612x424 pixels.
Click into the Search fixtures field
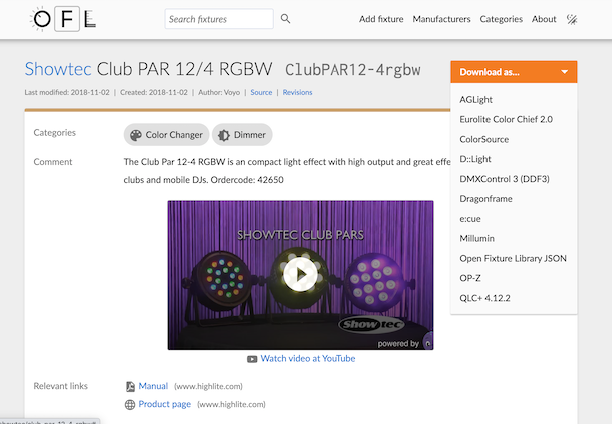219,19
